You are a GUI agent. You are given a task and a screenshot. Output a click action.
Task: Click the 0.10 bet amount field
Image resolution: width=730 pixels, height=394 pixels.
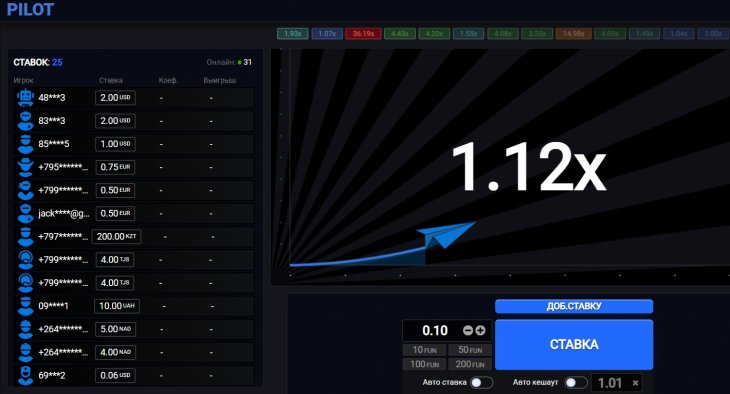tap(434, 331)
